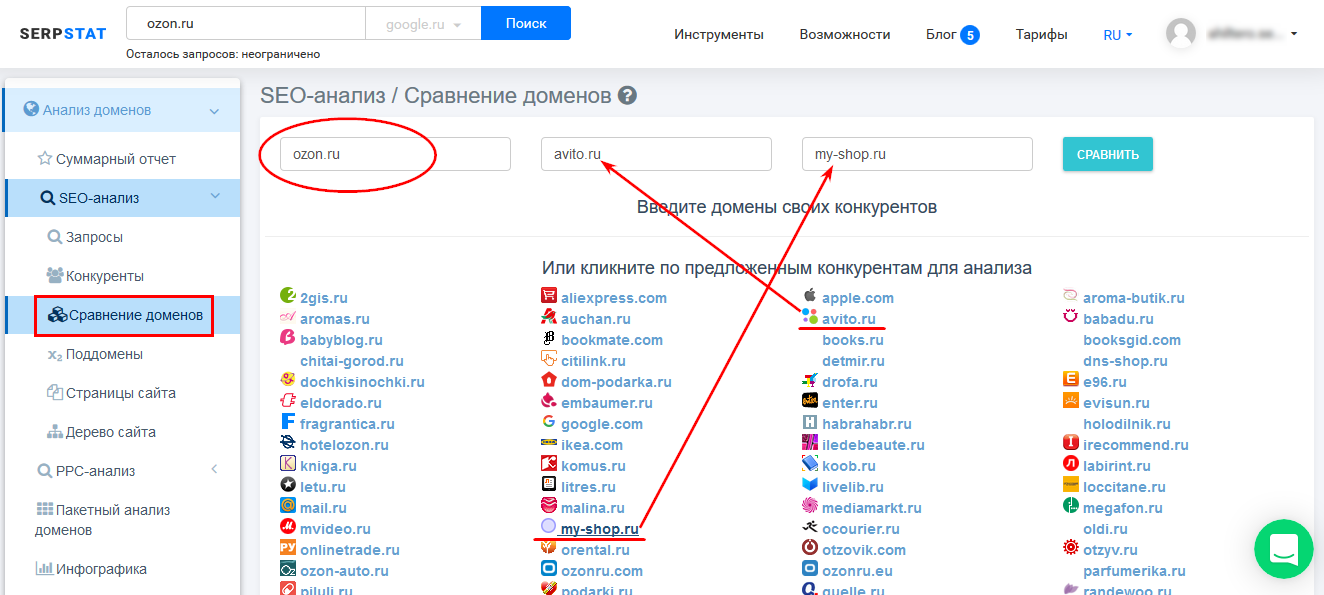This screenshot has height=595, width=1324.
Task: Open the Тарифы menu item
Action: [x=1041, y=35]
